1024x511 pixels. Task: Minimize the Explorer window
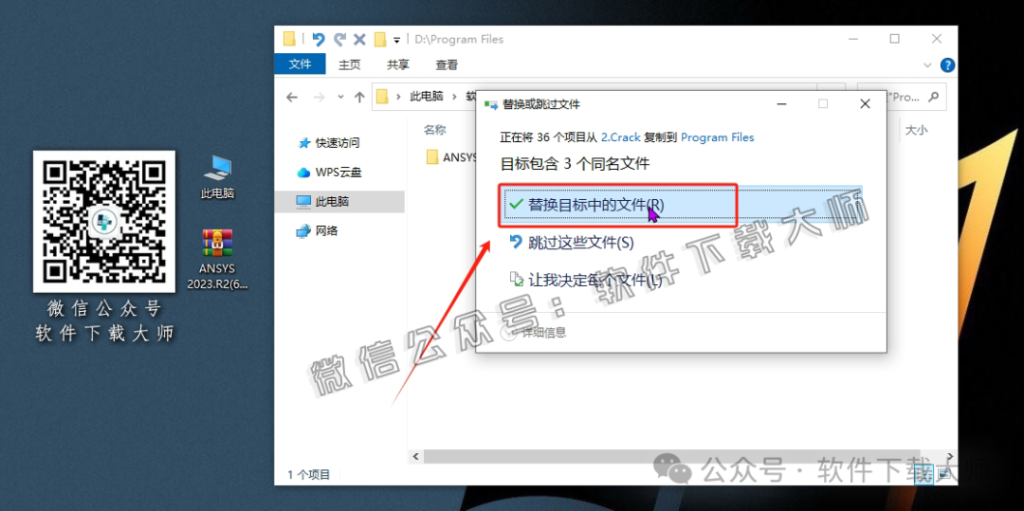(853, 39)
